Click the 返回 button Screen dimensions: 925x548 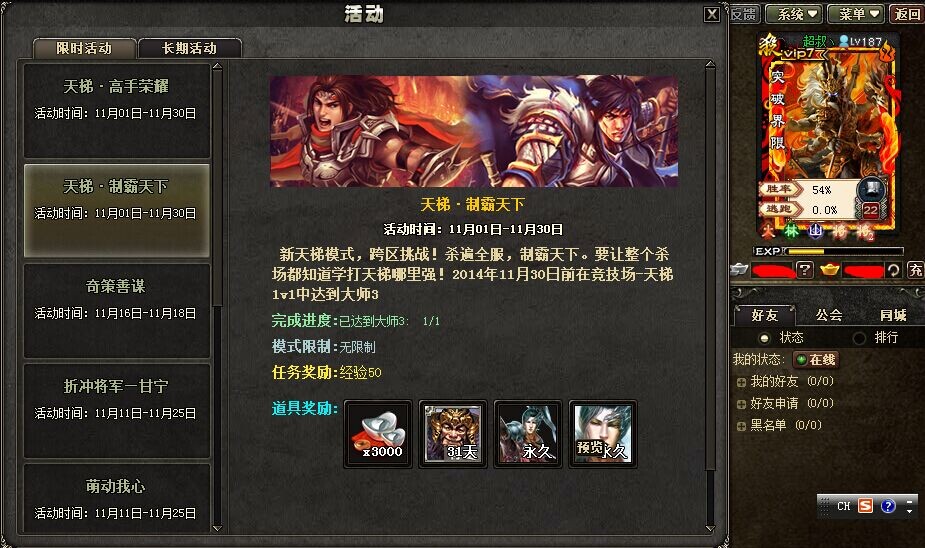pyautogui.click(x=906, y=14)
